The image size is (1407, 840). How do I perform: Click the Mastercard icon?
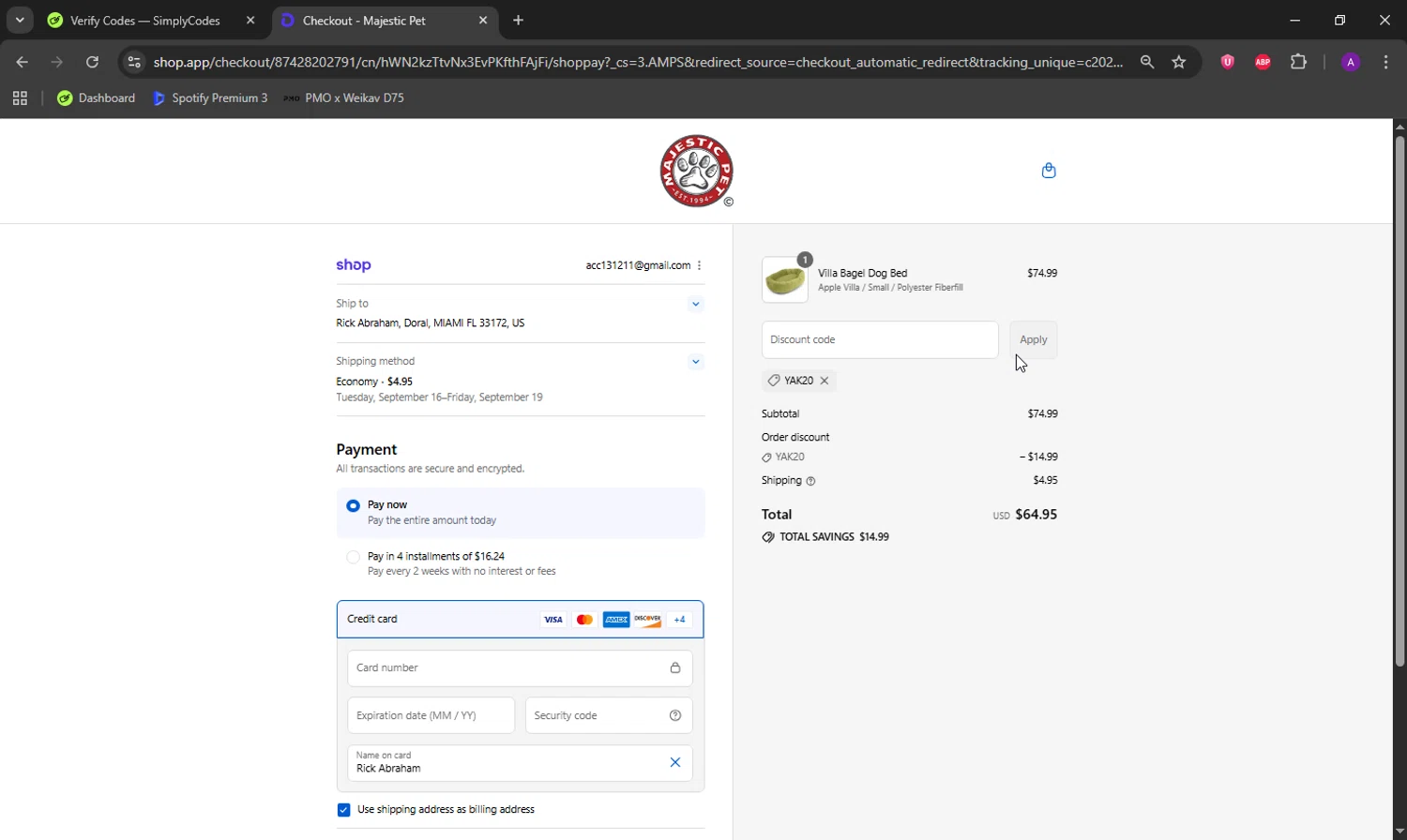point(584,620)
